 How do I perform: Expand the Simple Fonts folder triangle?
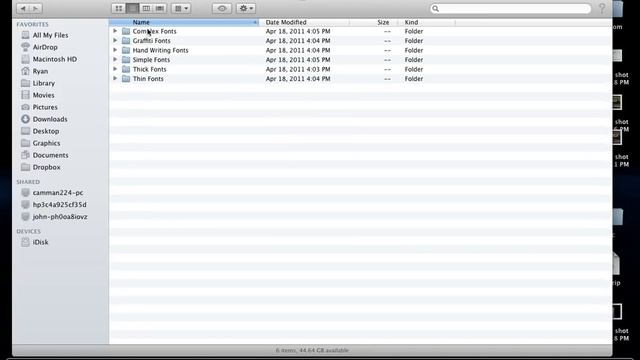point(115,60)
